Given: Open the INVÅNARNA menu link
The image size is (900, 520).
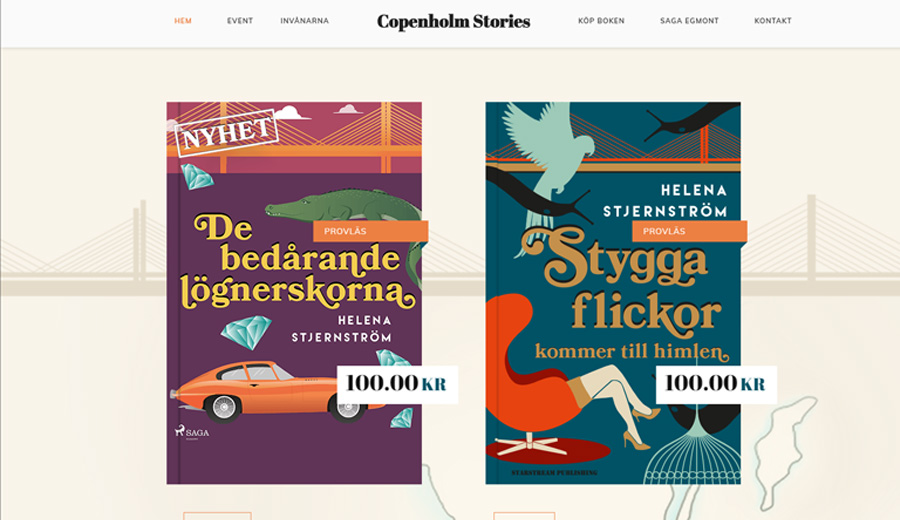Looking at the screenshot, I should point(305,21).
